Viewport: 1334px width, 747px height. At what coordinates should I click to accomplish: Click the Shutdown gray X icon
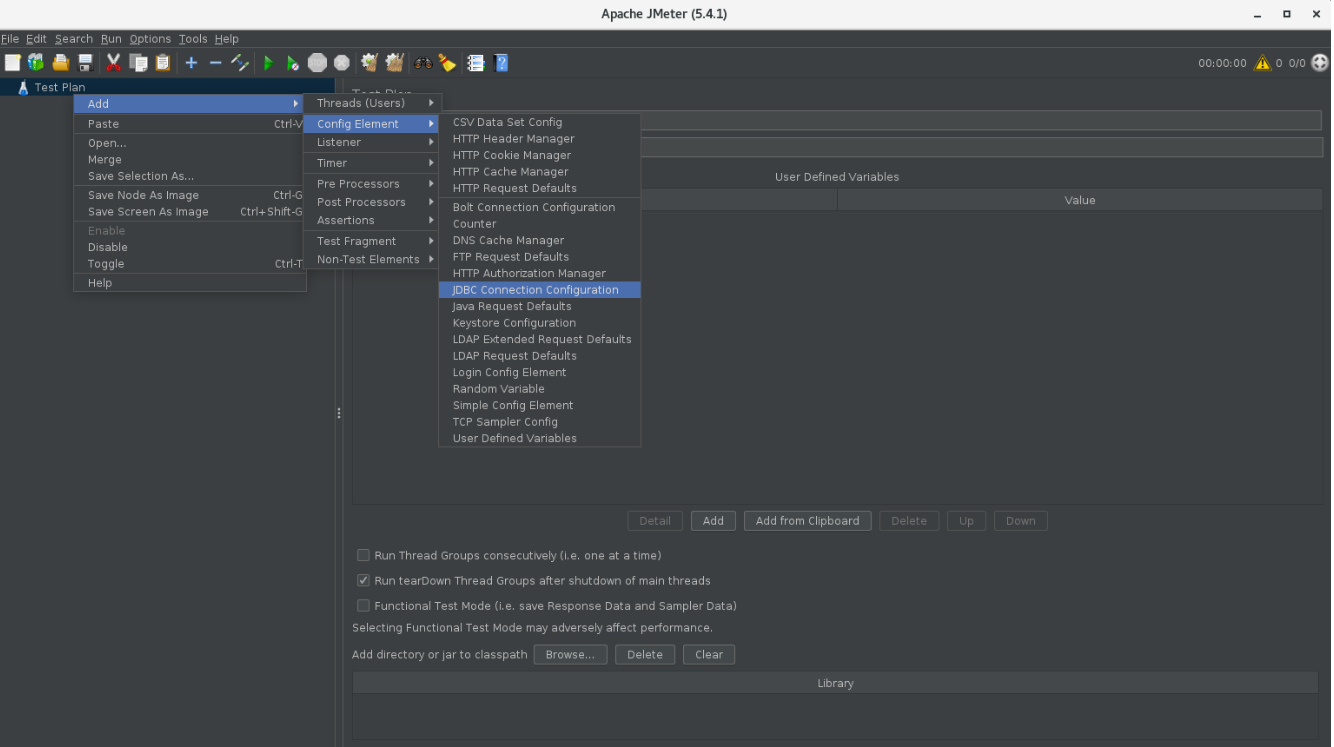point(342,63)
